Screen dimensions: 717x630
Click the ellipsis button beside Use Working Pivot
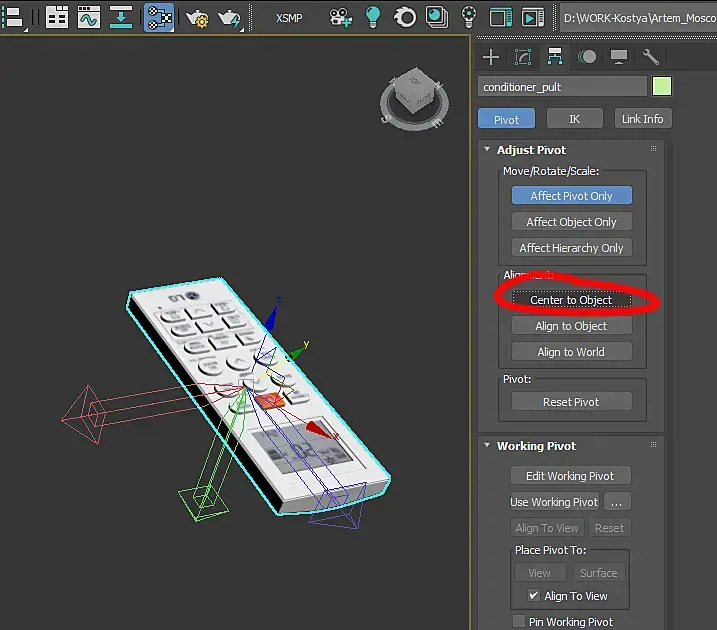[x=617, y=502]
